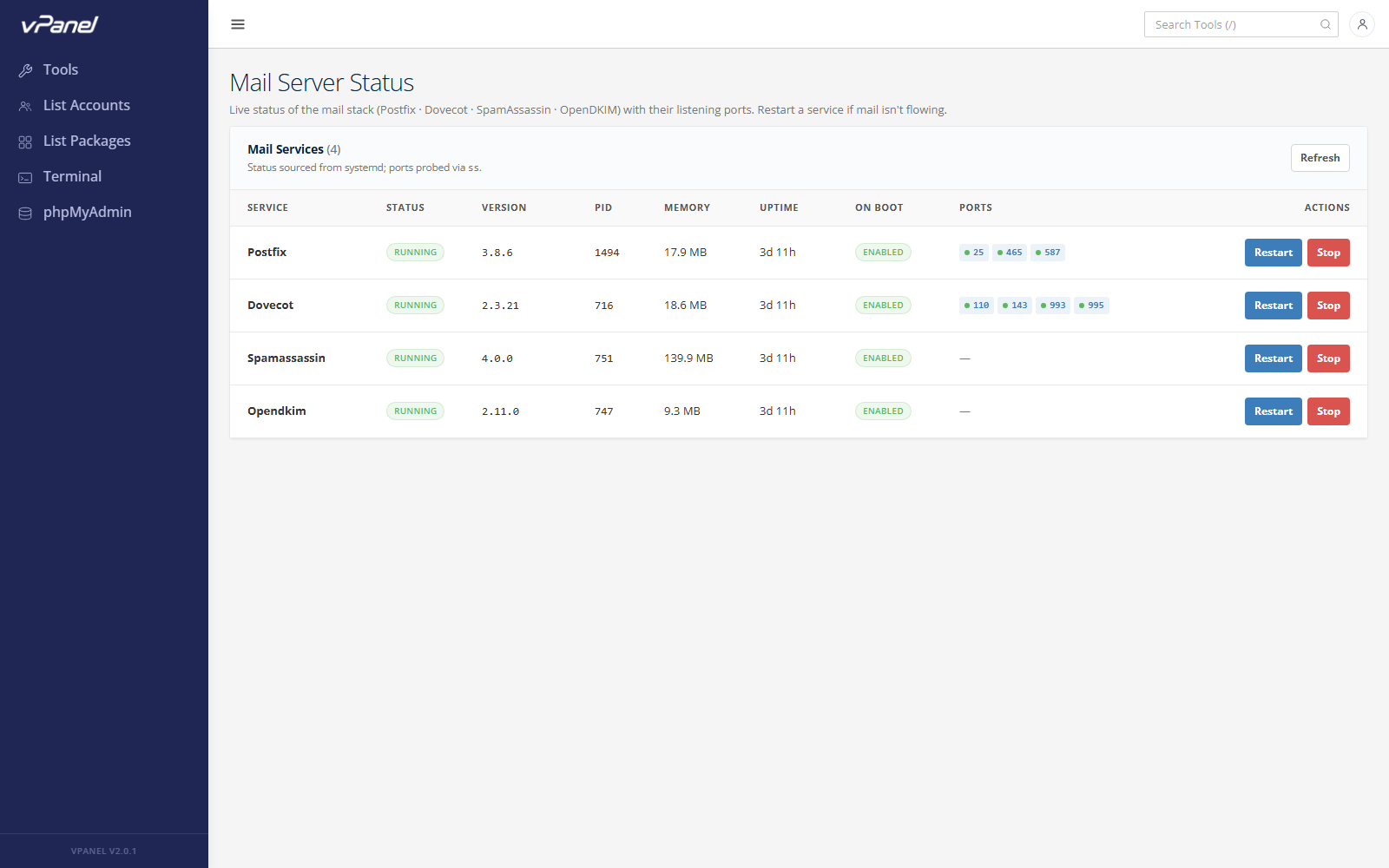Click the Dovecot service name

coord(270,305)
